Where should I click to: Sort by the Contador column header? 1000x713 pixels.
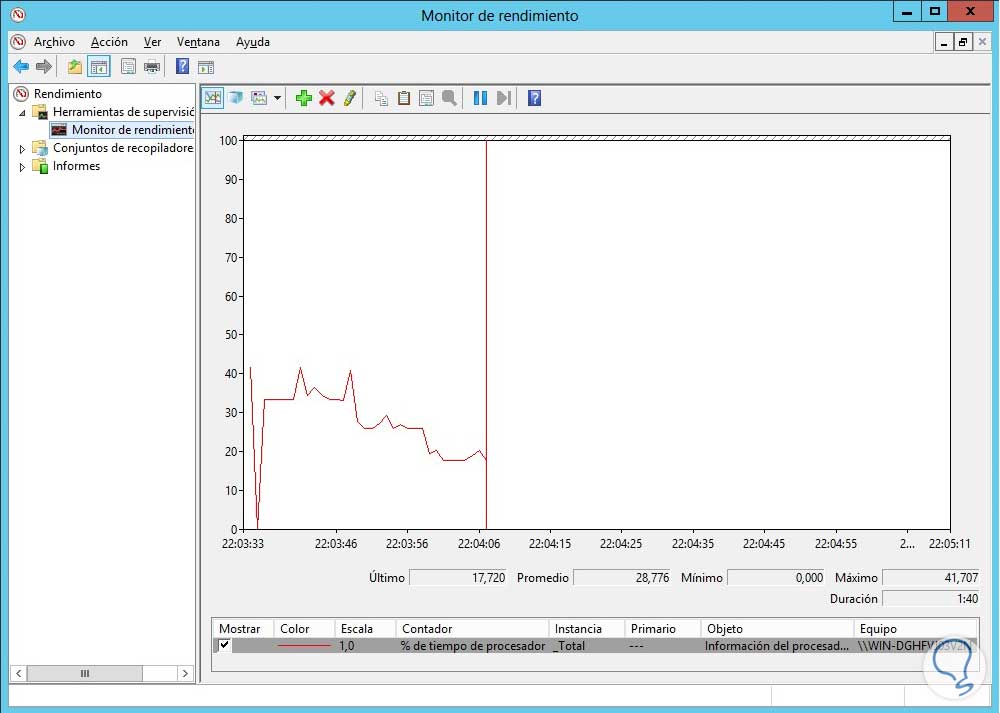click(x=473, y=628)
